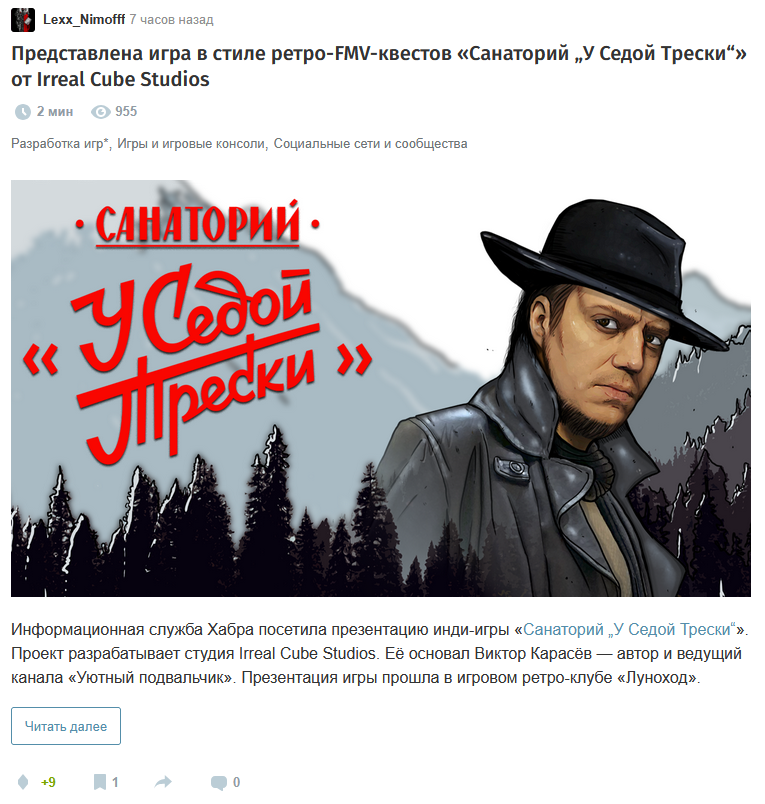Open comments via speech bubble icon
This screenshot has height=804, width=765.
[219, 782]
